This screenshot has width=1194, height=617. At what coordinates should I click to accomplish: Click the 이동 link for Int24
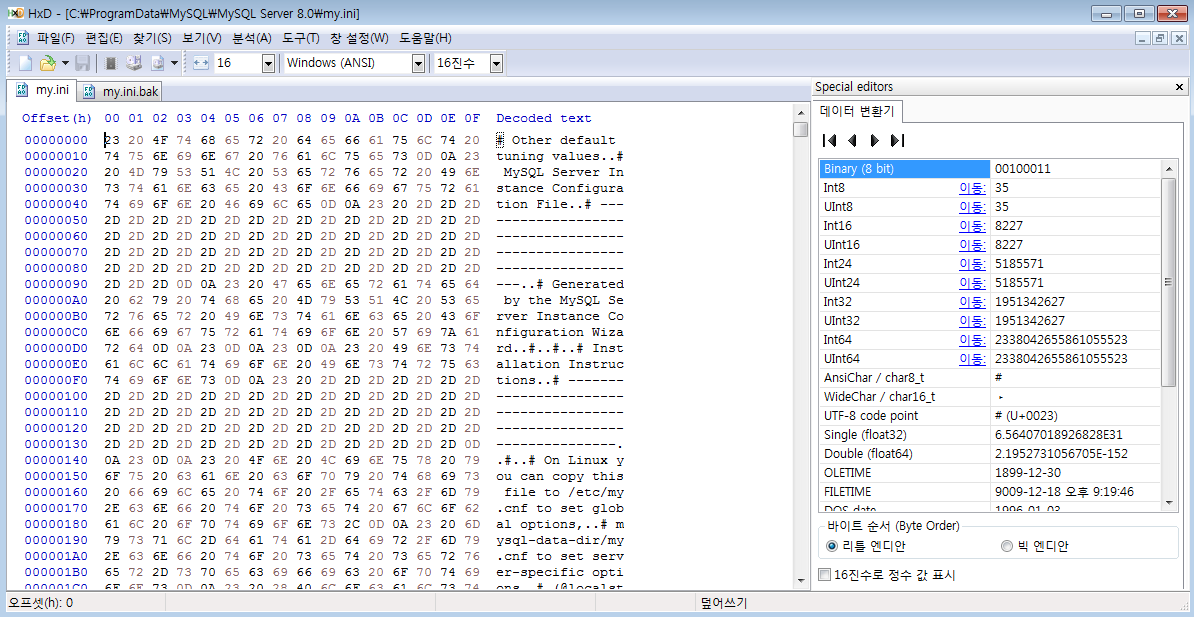(x=972, y=264)
